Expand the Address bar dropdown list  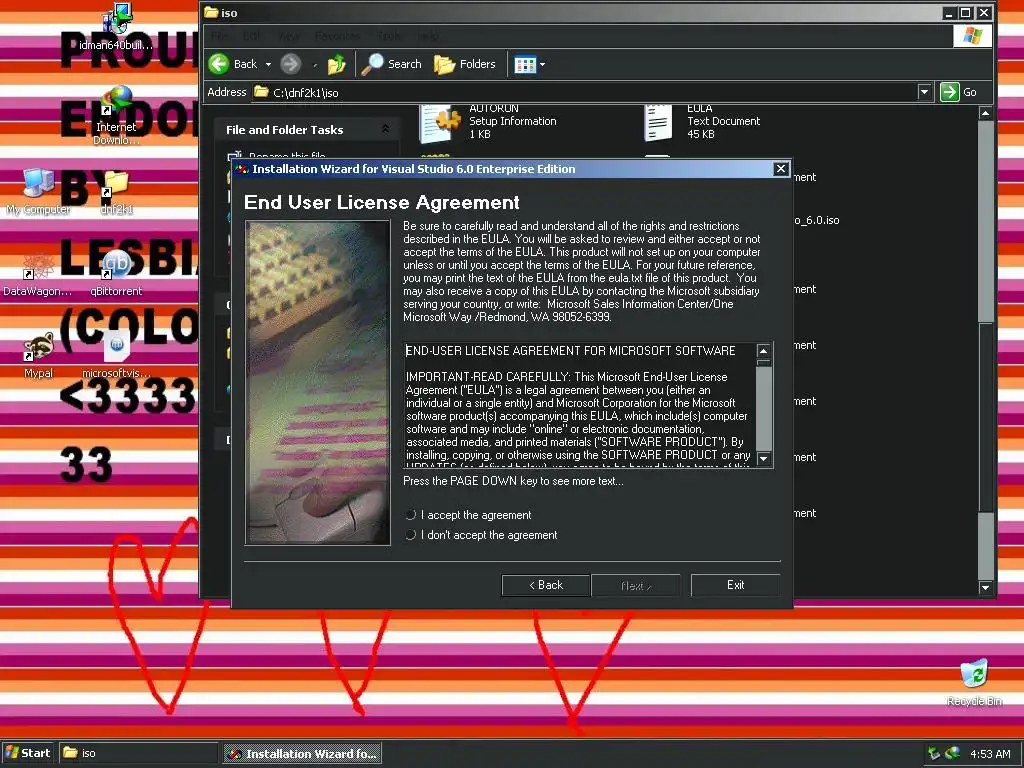tap(924, 92)
